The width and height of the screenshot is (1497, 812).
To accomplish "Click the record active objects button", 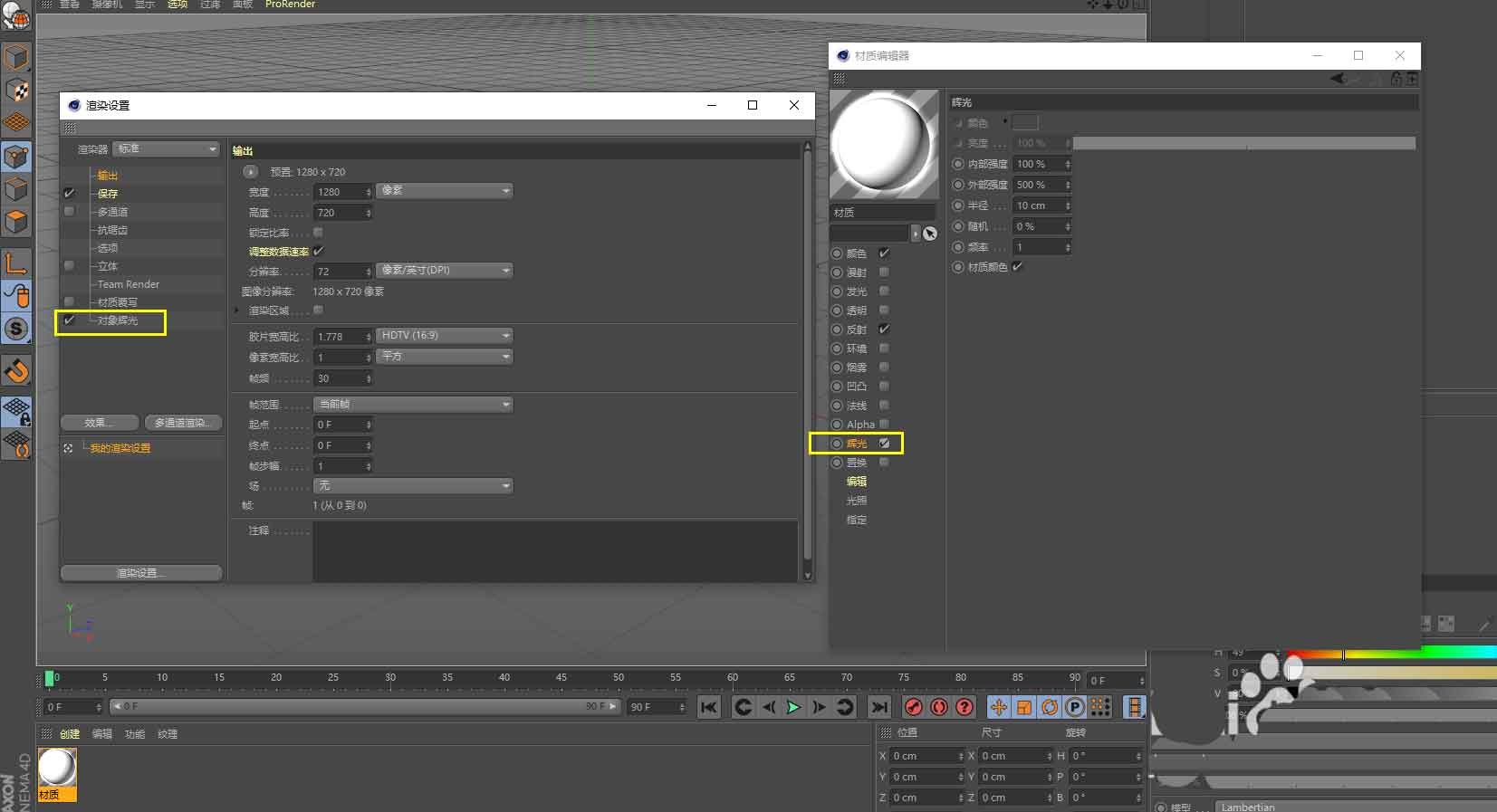I will [914, 707].
